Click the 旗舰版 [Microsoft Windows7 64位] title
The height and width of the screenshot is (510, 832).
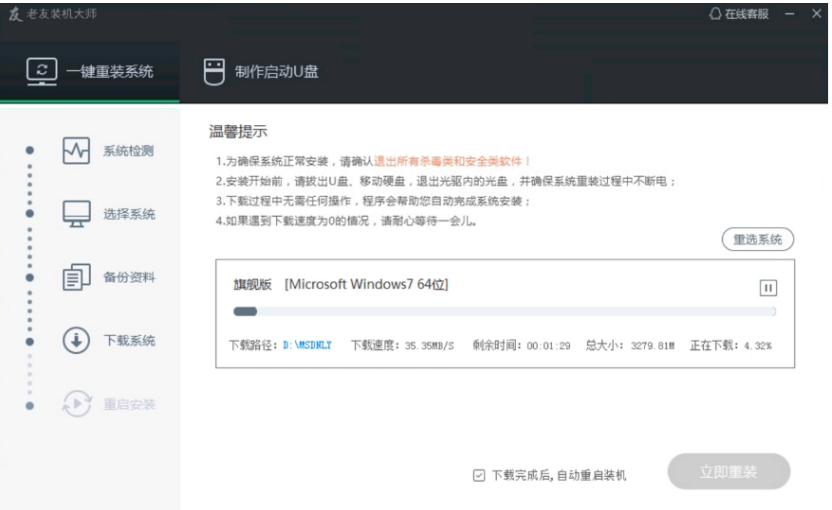click(341, 284)
